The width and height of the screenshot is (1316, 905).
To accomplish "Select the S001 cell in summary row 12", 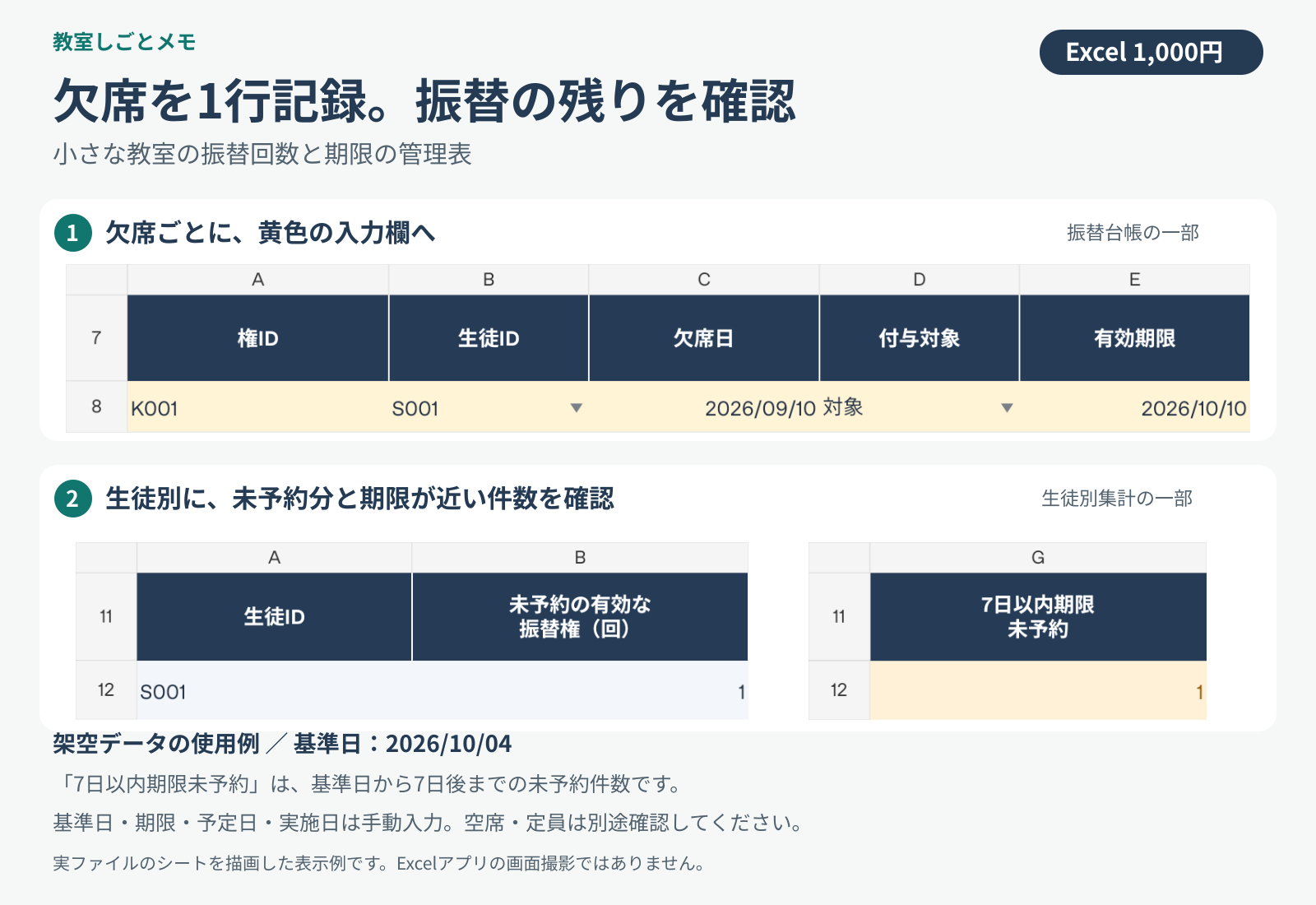I will [274, 690].
